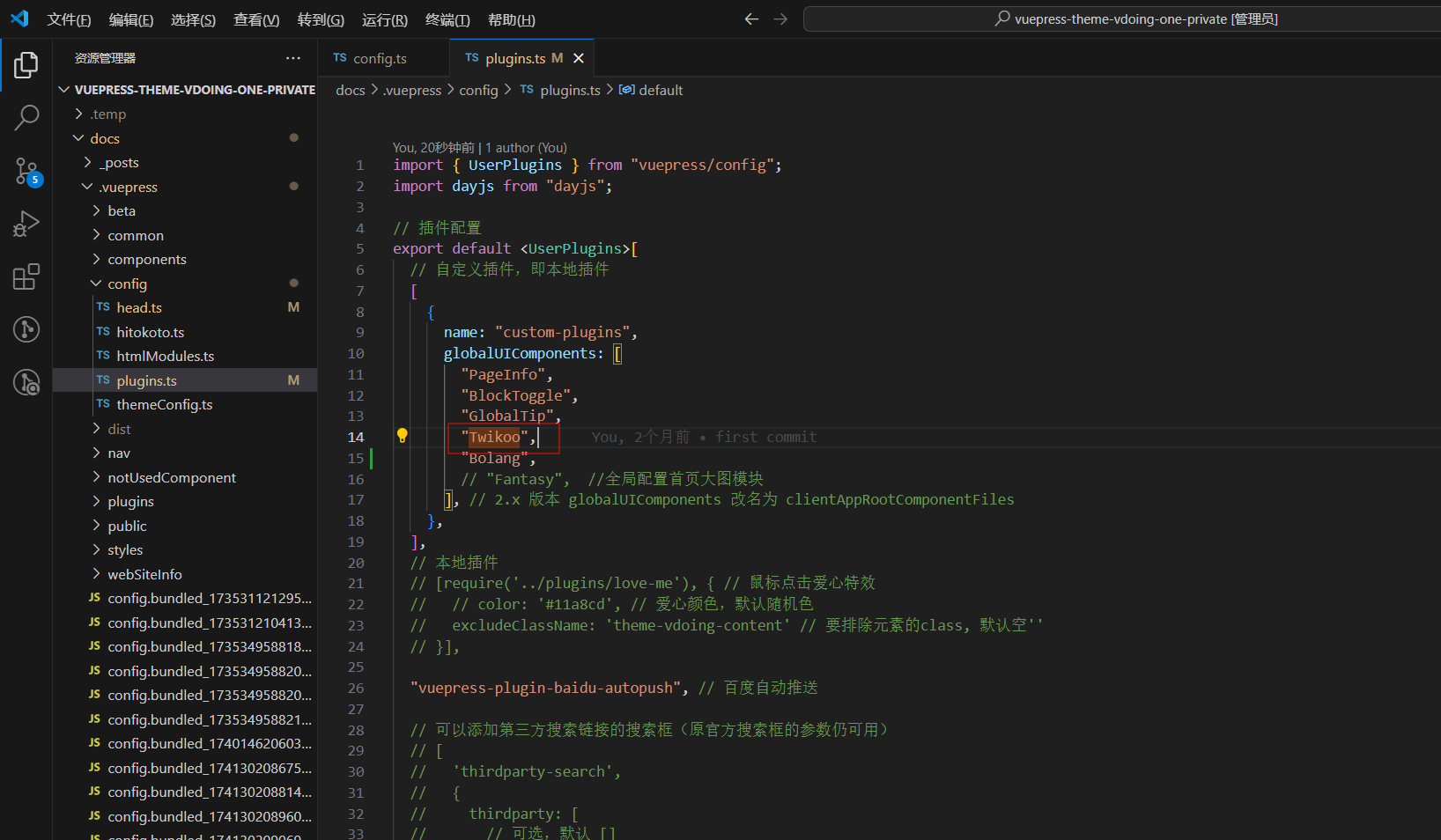1441x840 pixels.
Task: Click the 资源管理器 panel title
Action: point(105,58)
